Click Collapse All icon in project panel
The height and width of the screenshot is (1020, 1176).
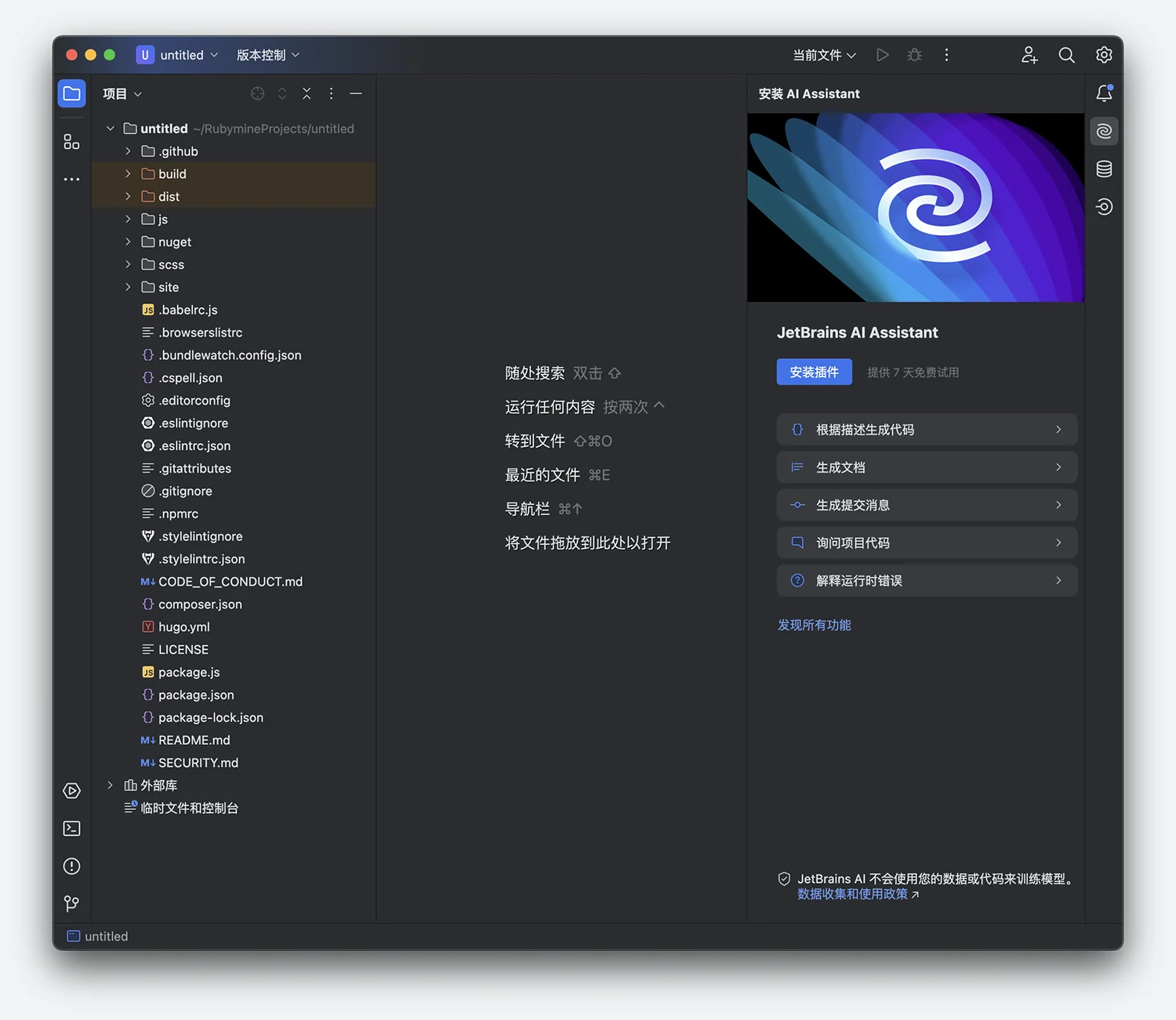pyautogui.click(x=307, y=93)
